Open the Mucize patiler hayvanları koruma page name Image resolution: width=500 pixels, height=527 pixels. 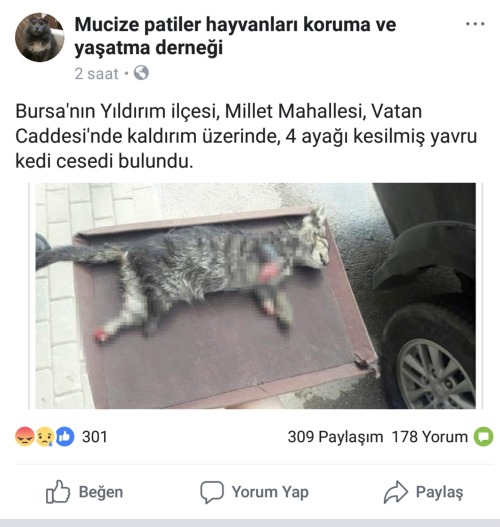pyautogui.click(x=235, y=36)
